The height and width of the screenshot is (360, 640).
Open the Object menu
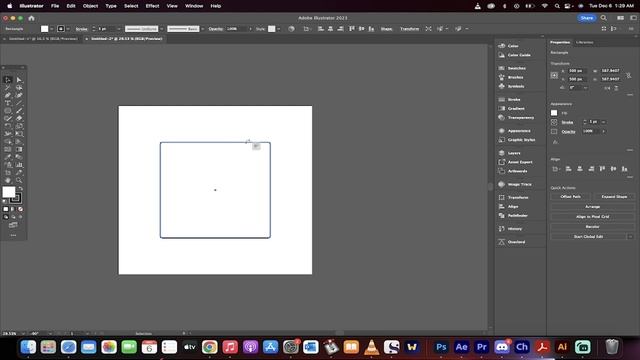(90, 6)
